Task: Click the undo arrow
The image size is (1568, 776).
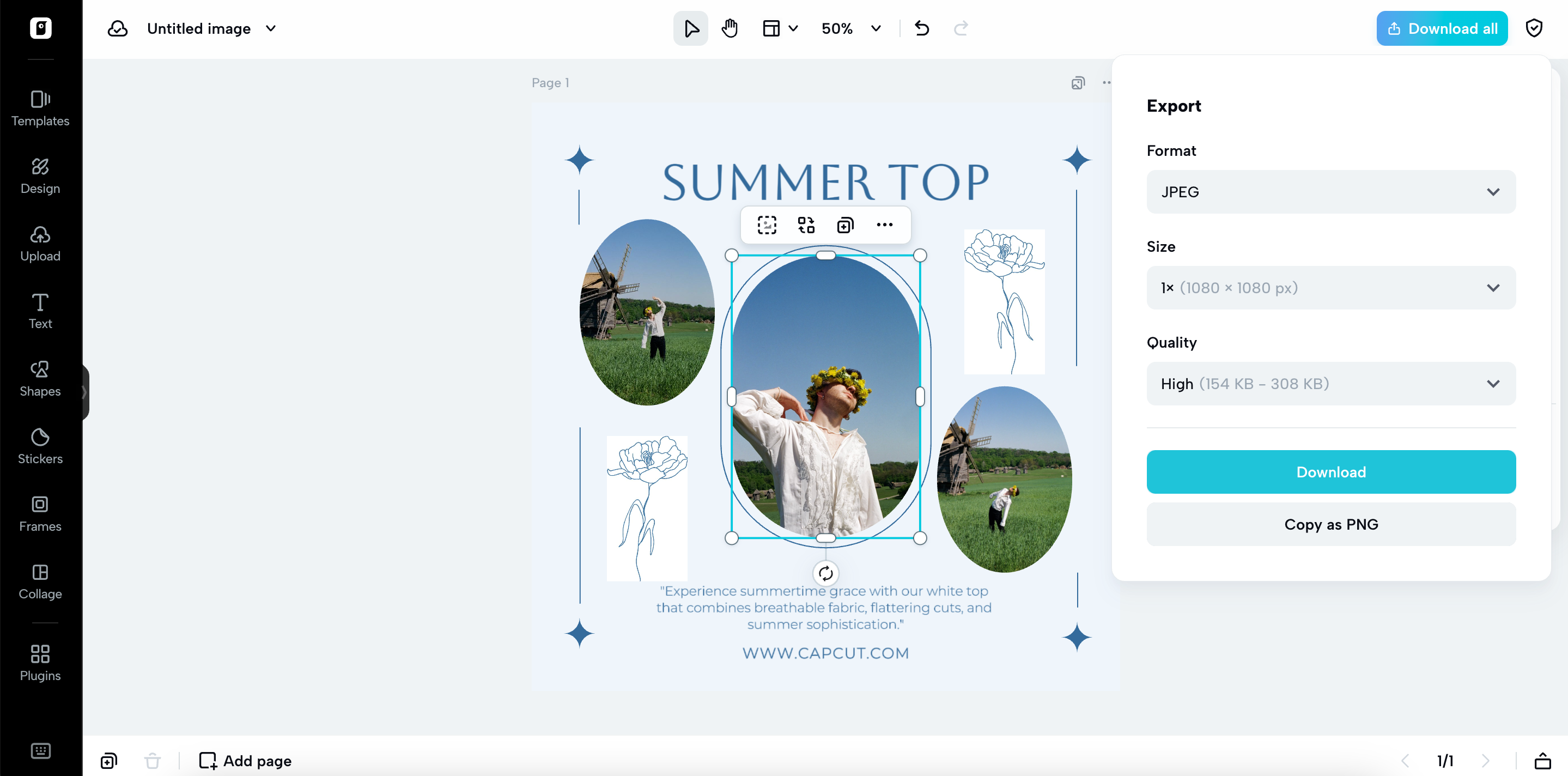Action: 921,28
